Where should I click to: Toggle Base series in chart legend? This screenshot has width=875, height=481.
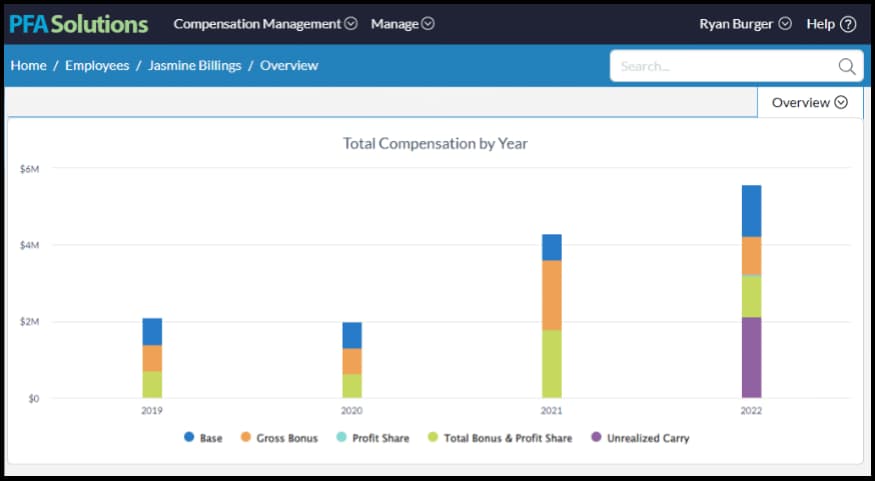point(204,438)
